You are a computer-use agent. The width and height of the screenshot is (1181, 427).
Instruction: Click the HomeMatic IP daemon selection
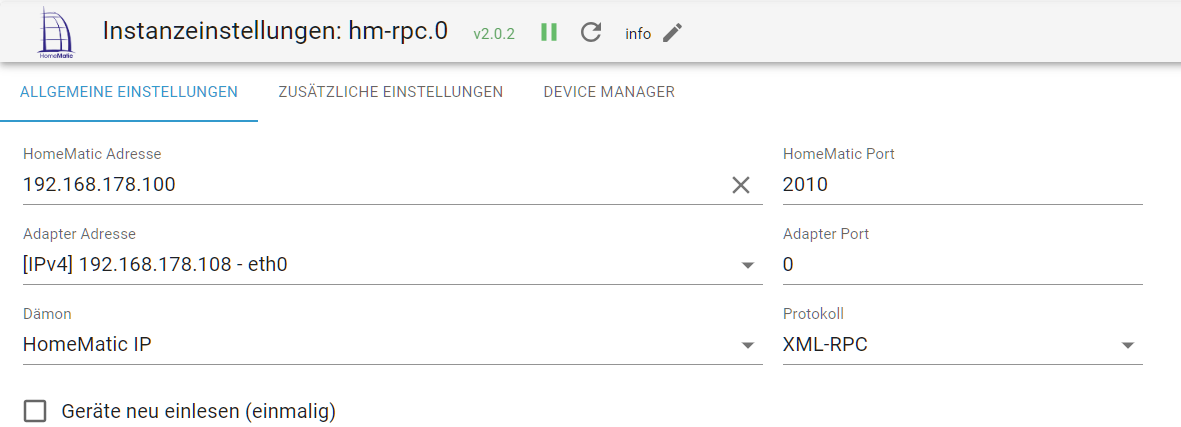[370, 345]
